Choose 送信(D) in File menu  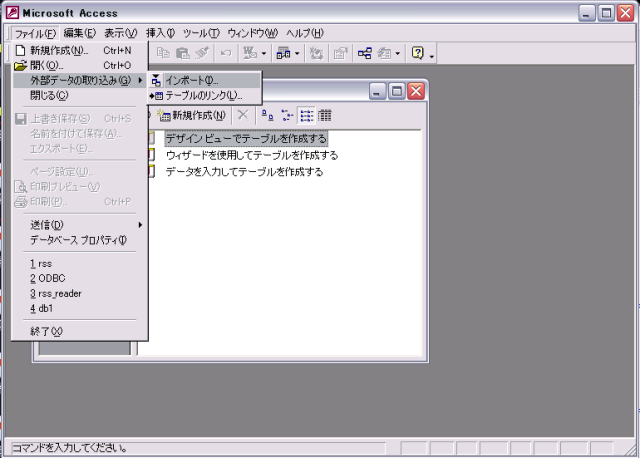(x=80, y=225)
